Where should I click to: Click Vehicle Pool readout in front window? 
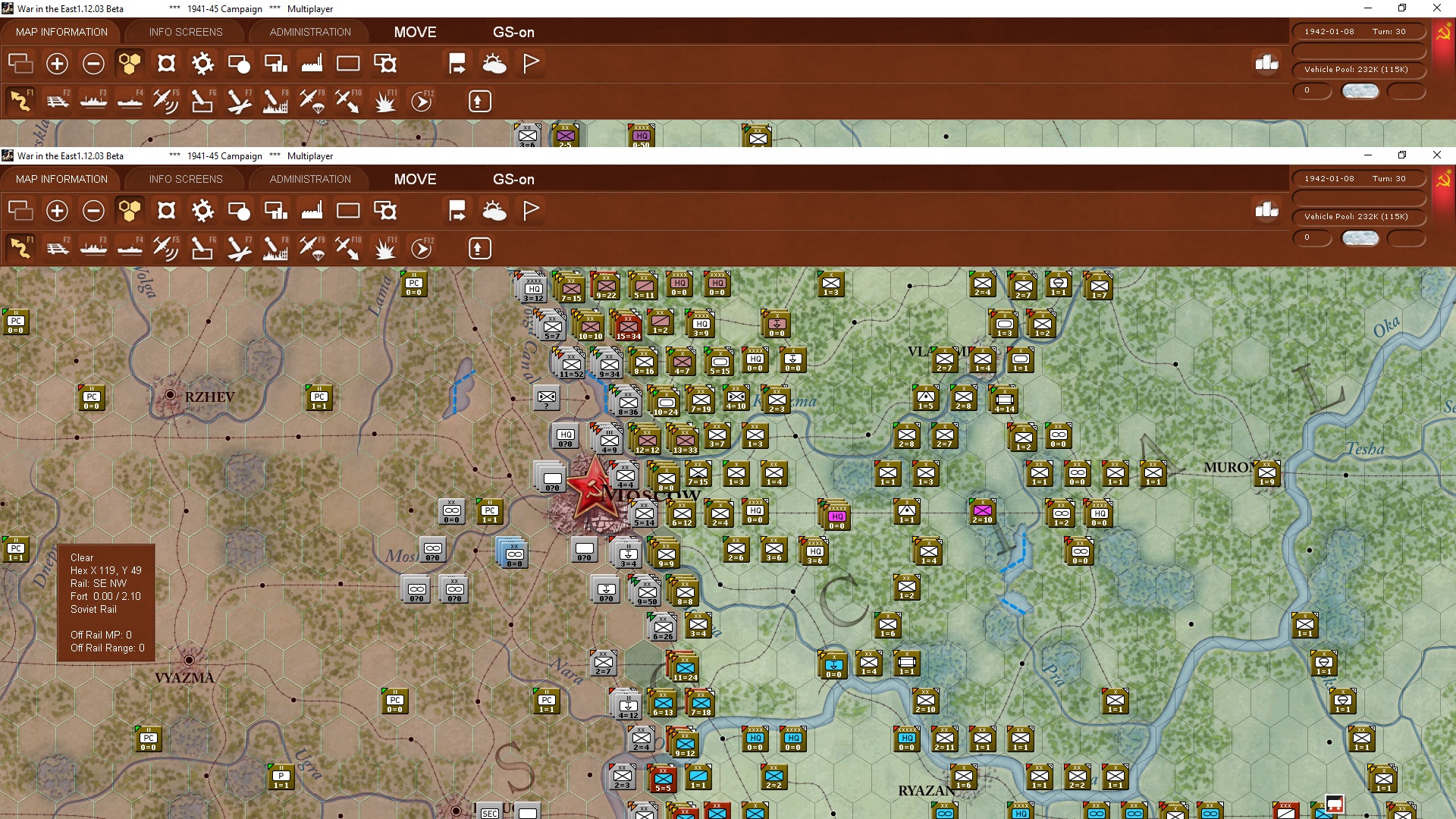pyautogui.click(x=1358, y=217)
